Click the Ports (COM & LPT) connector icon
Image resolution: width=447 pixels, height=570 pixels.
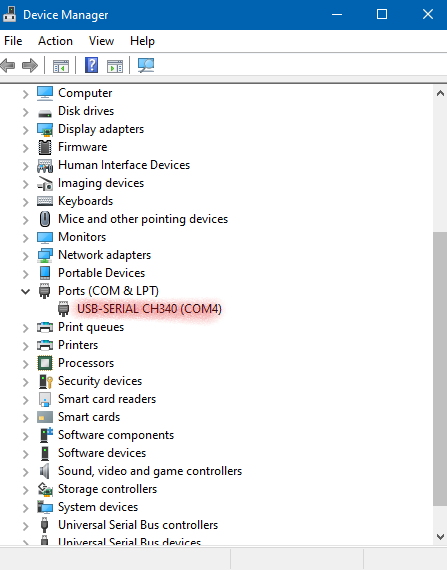(x=44, y=291)
